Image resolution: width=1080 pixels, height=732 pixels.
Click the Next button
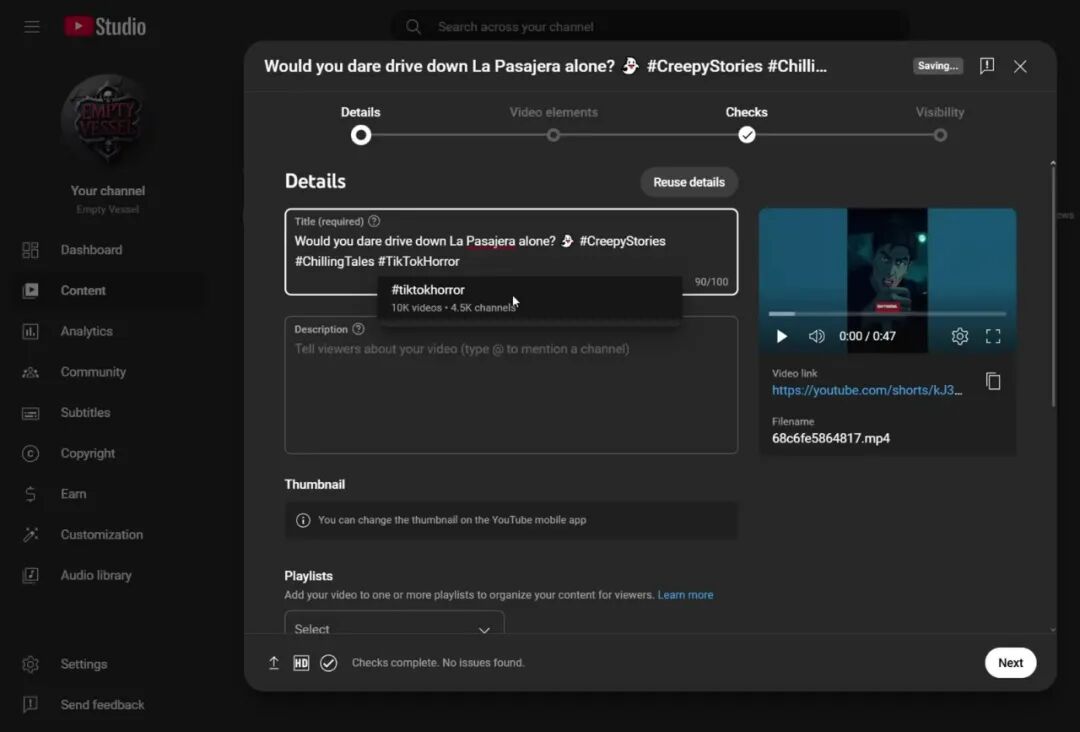coord(1010,663)
